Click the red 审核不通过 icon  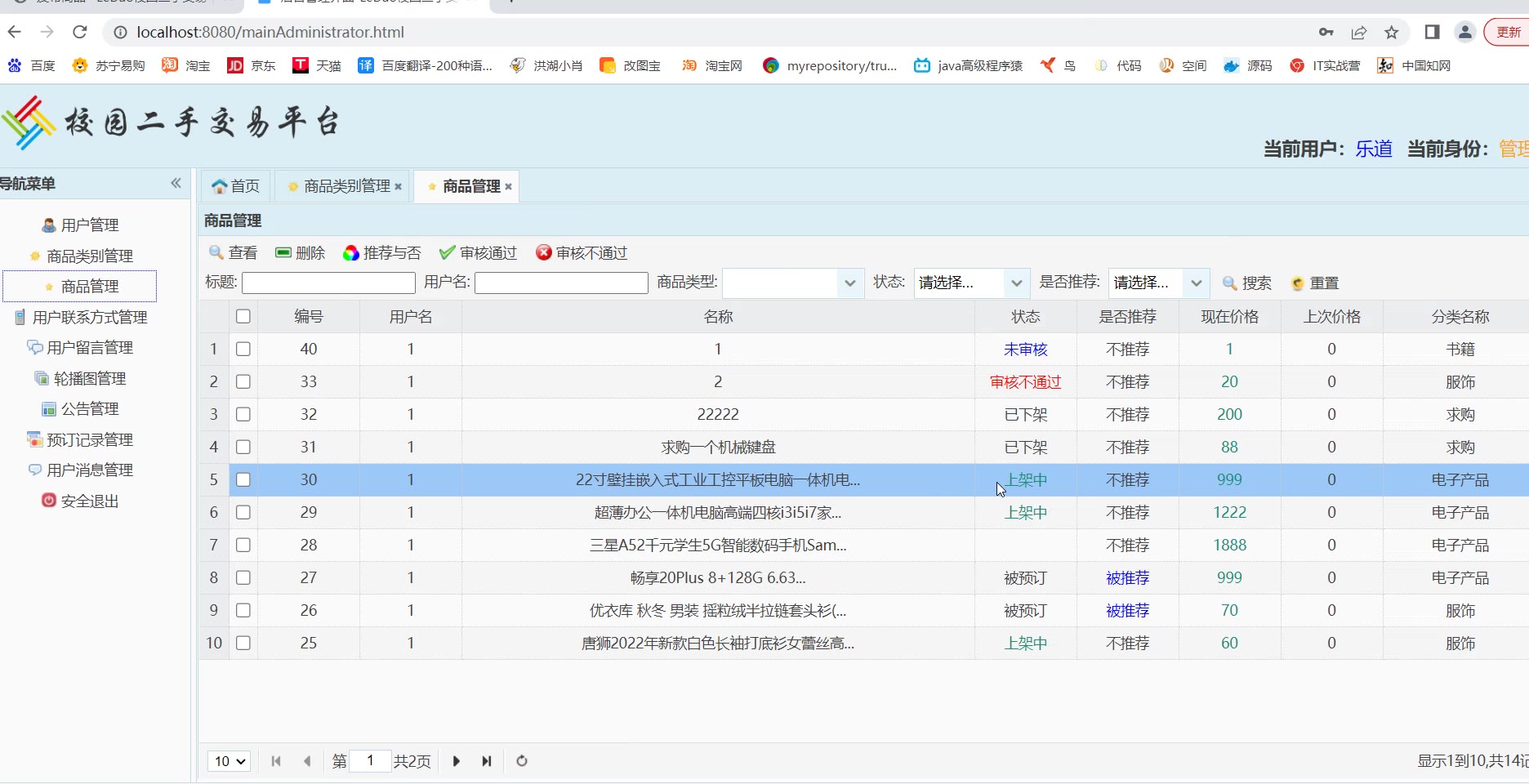(x=543, y=253)
